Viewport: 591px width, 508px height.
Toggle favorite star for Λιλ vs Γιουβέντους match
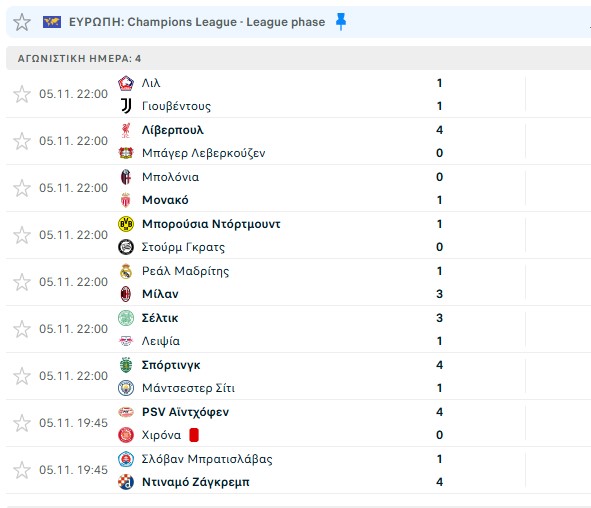(22, 94)
